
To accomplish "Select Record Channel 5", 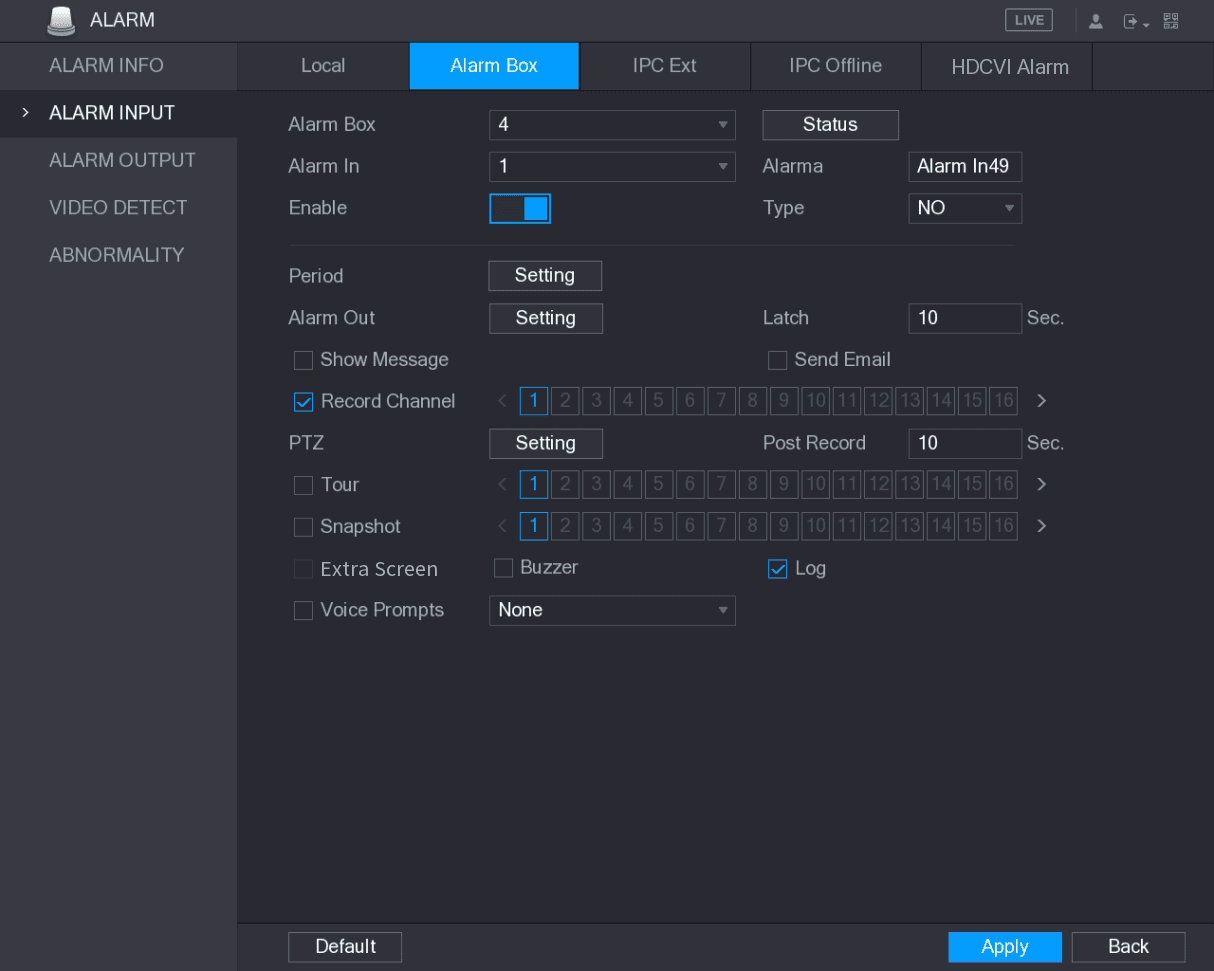I will click(x=659, y=402).
